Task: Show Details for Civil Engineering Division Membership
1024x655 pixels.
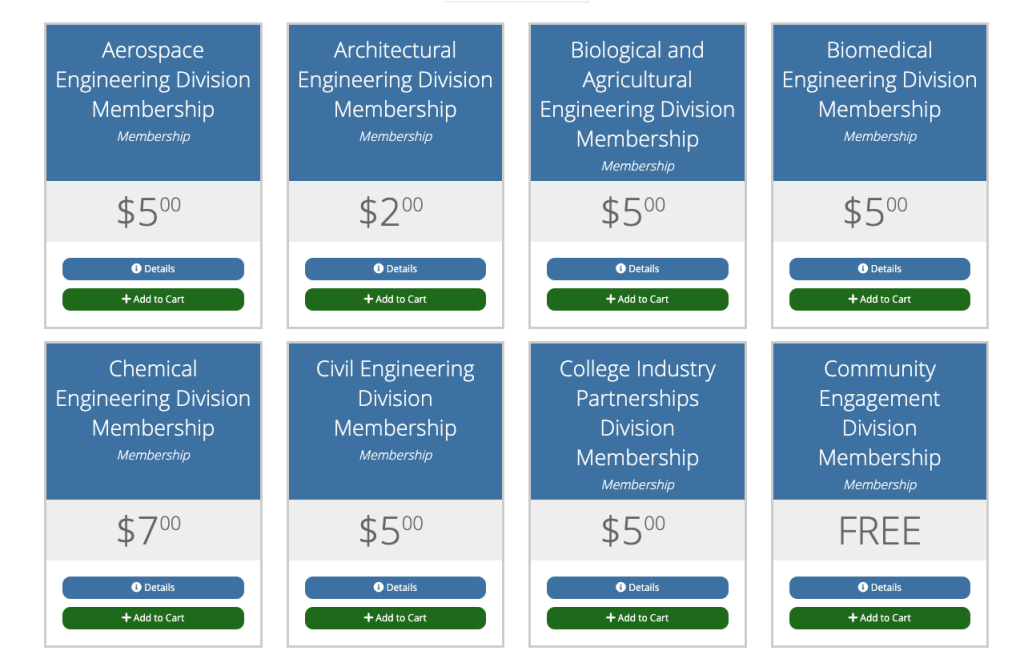Action: point(395,587)
